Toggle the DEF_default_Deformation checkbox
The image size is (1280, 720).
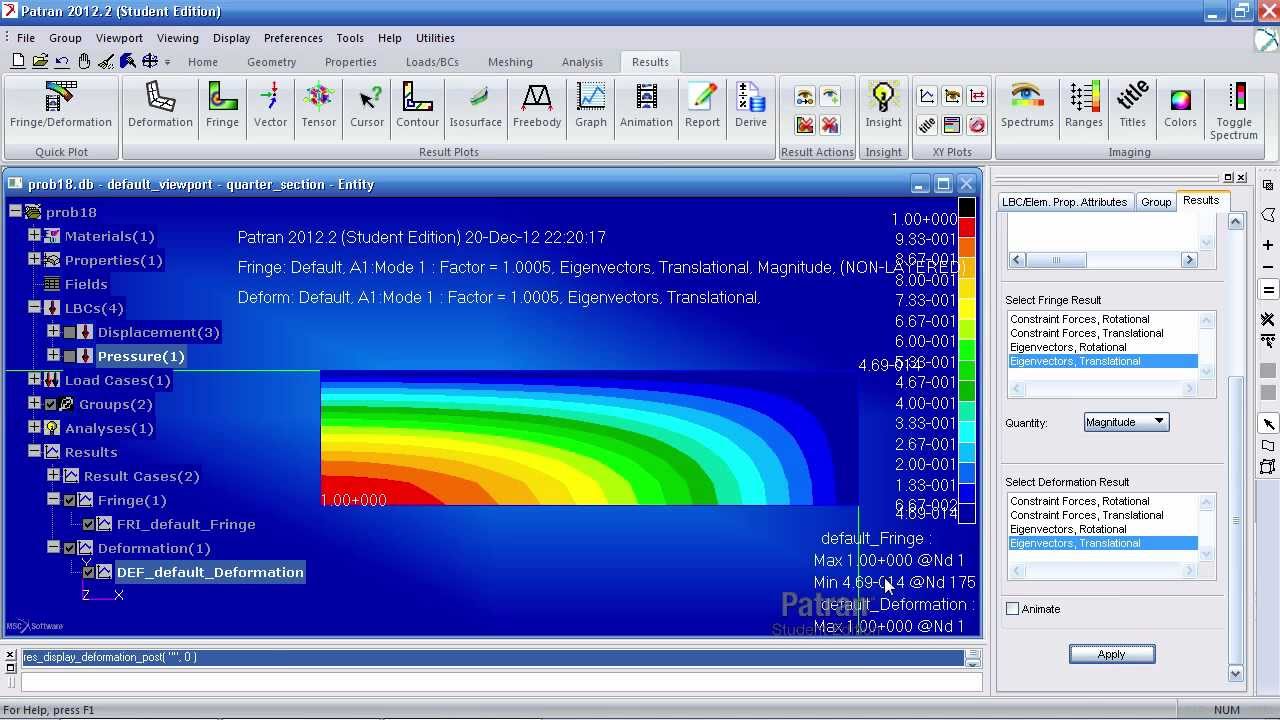89,572
